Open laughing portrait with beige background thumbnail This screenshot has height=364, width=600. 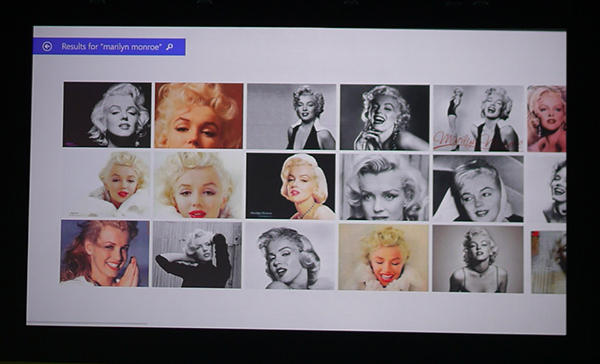383,257
